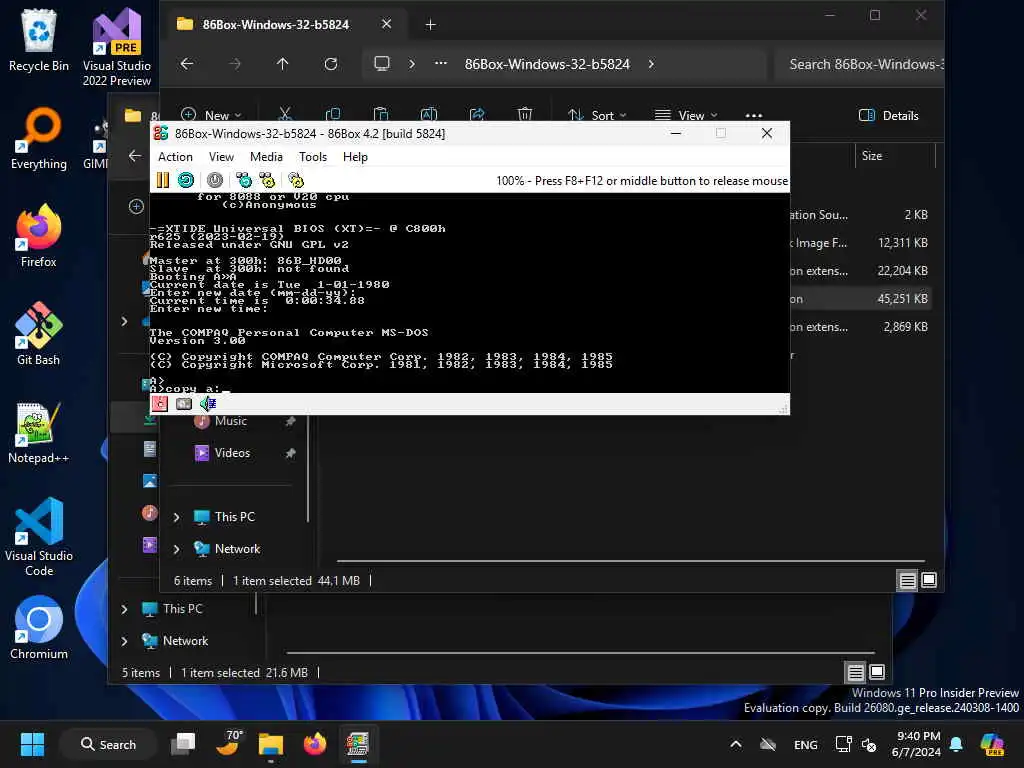
Task: Open the 86Box Action menu
Action: (175, 157)
